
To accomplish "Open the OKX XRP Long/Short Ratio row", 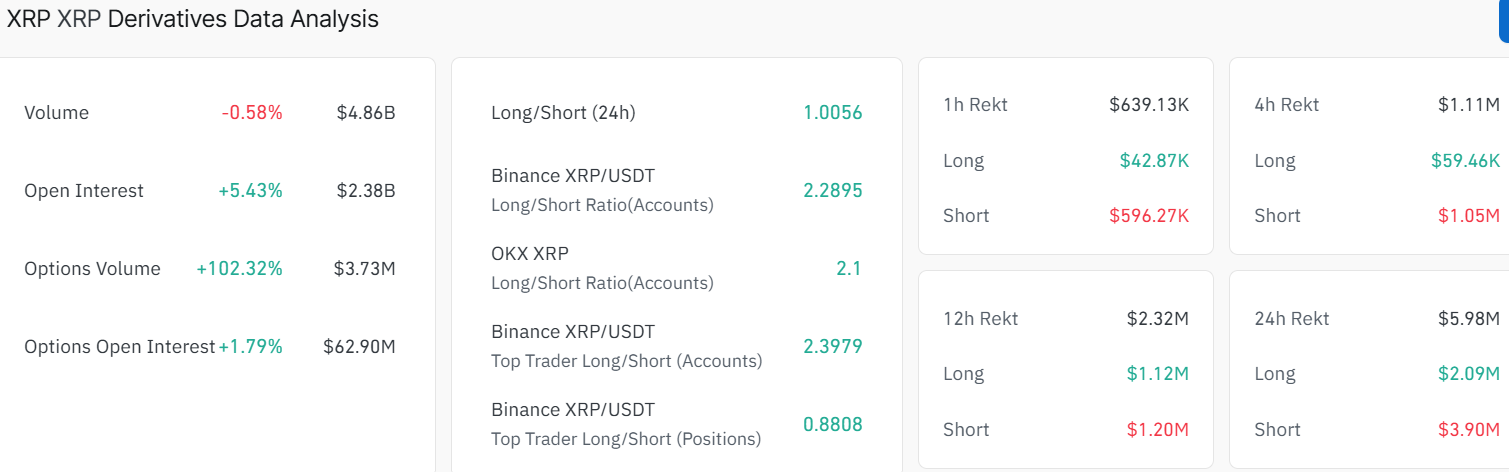I will click(x=602, y=268).
